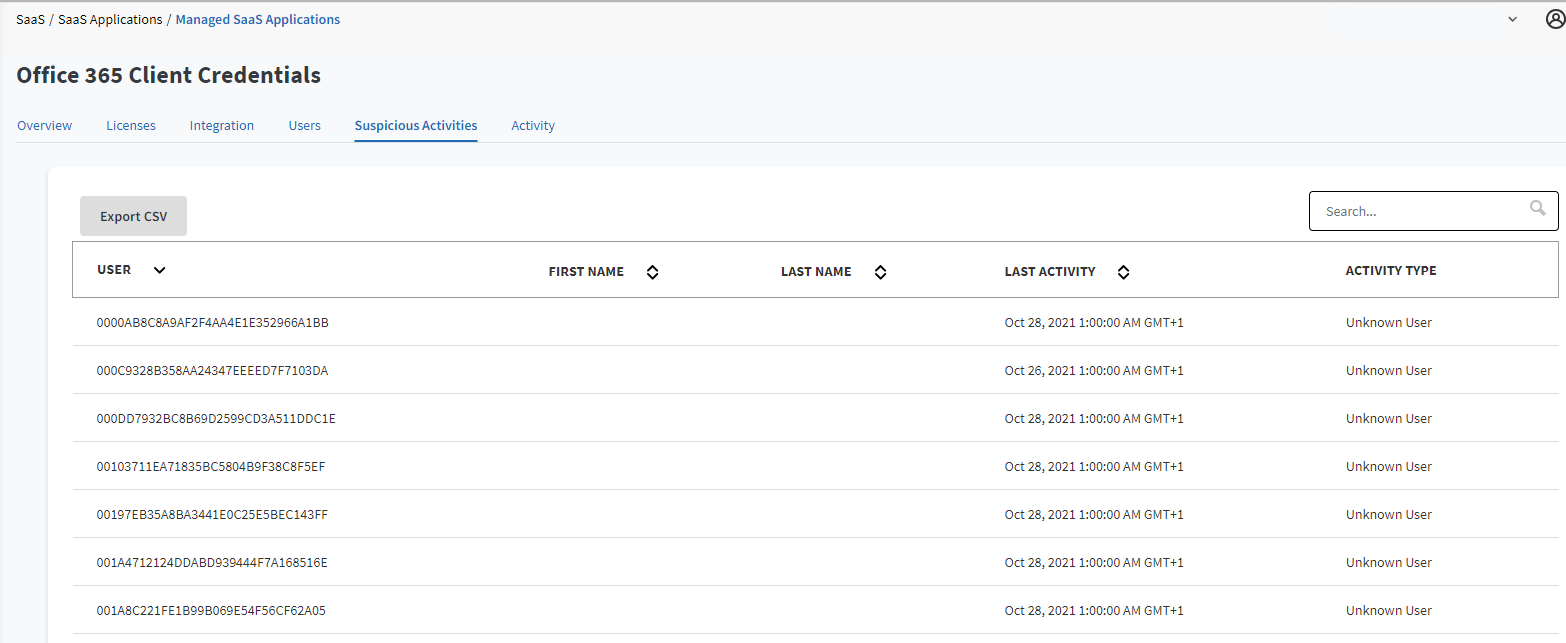This screenshot has width=1566, height=643.
Task: Click the search magnifier icon
Action: point(1537,208)
